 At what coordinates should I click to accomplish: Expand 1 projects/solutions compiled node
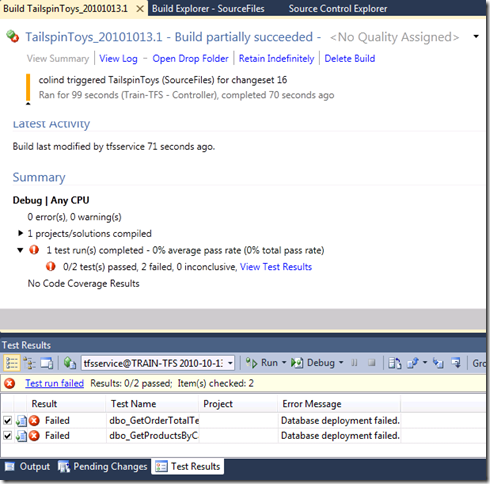(x=20, y=233)
